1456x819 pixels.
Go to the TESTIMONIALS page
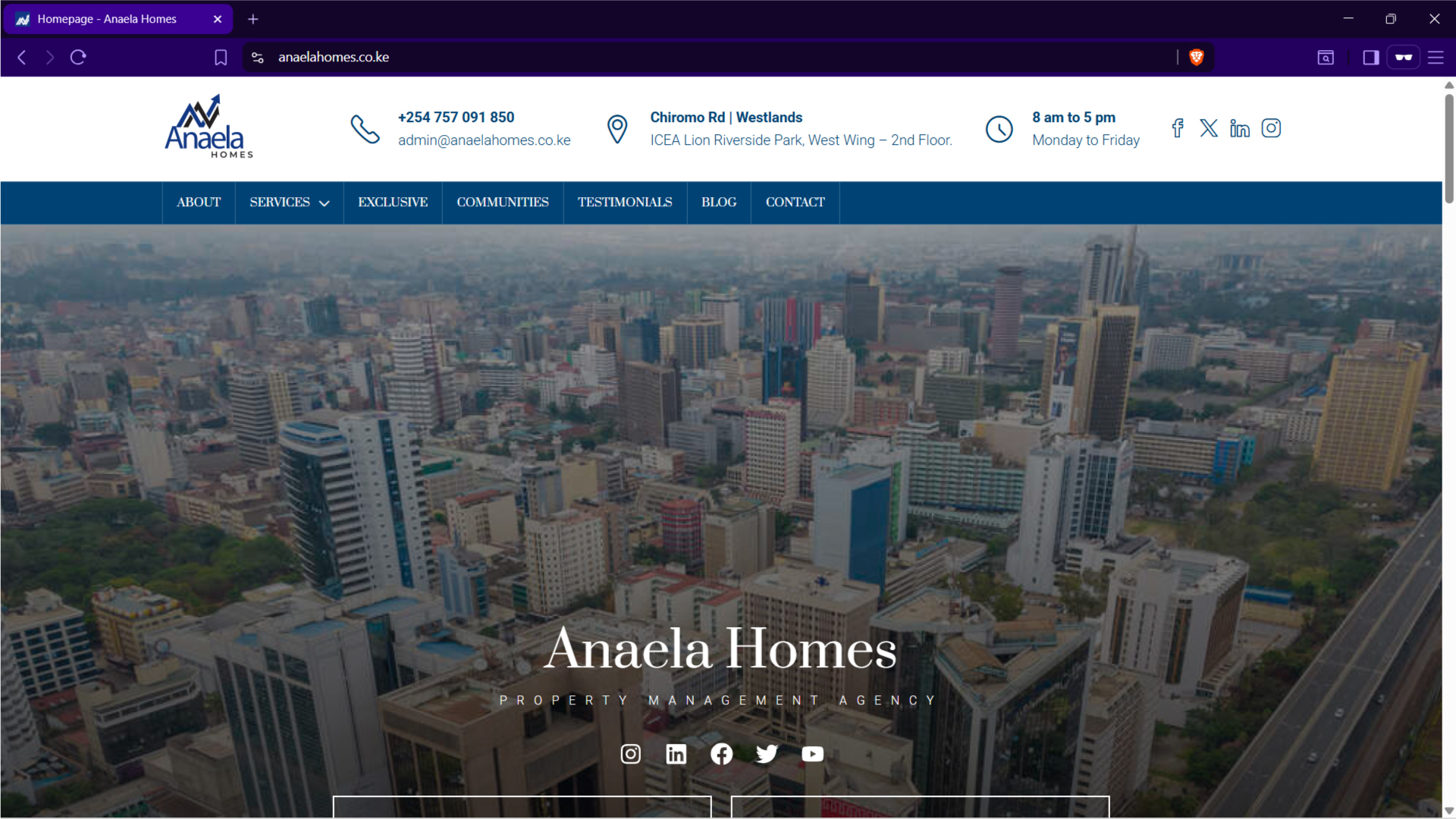625,202
